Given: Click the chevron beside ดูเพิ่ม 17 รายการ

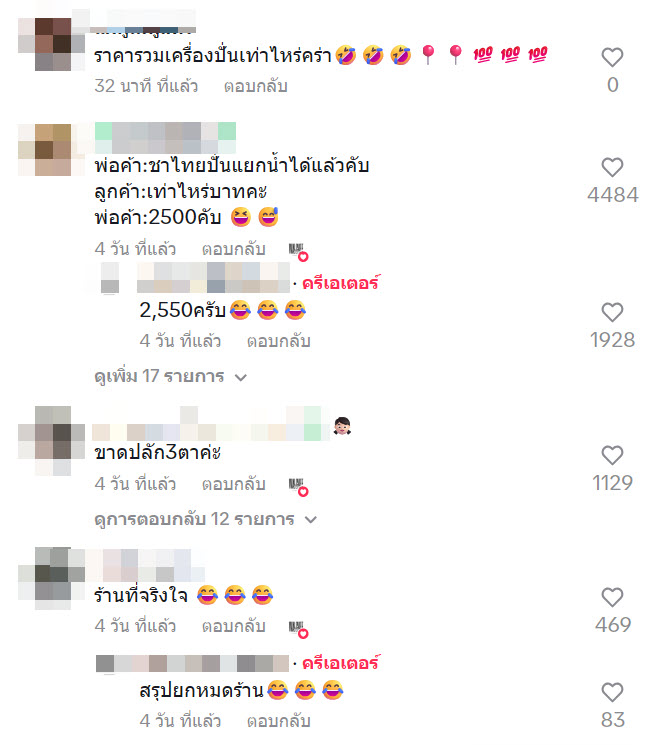Looking at the screenshot, I should pos(241,378).
